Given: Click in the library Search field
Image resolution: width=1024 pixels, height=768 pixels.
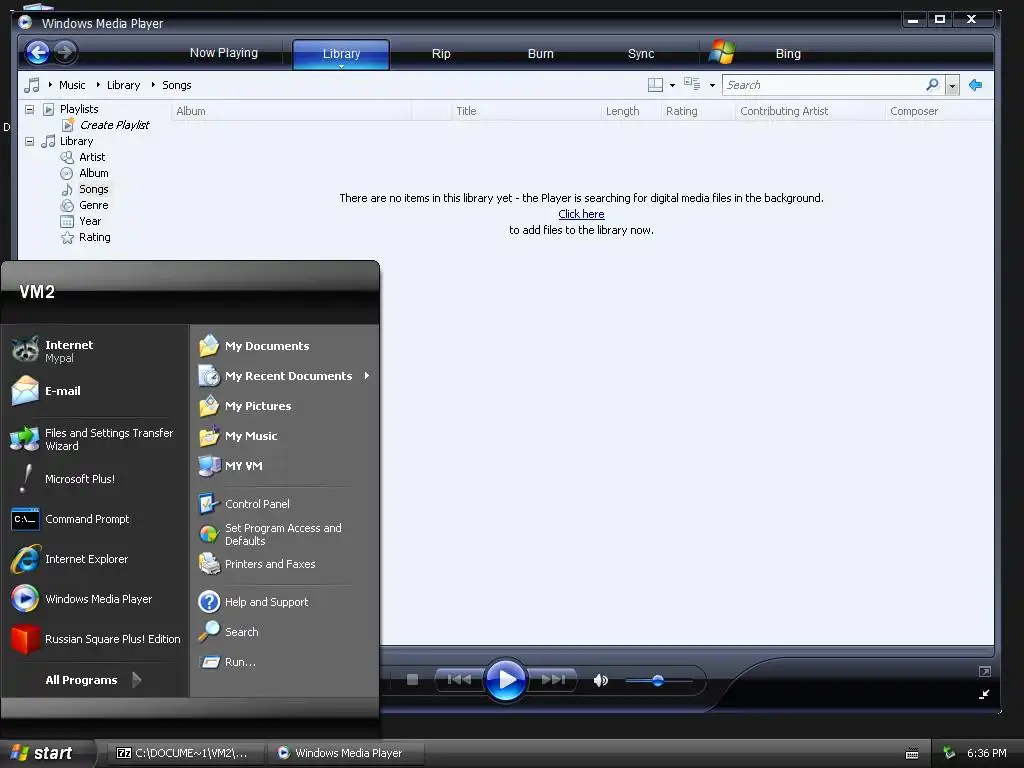Looking at the screenshot, I should tap(823, 85).
